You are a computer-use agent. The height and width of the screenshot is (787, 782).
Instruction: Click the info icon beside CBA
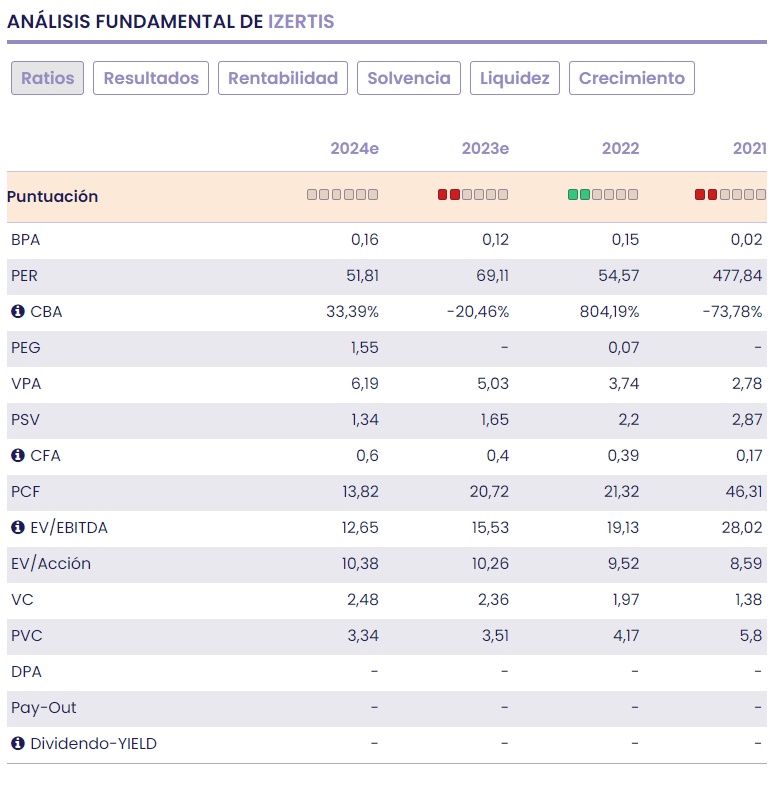click(x=17, y=312)
